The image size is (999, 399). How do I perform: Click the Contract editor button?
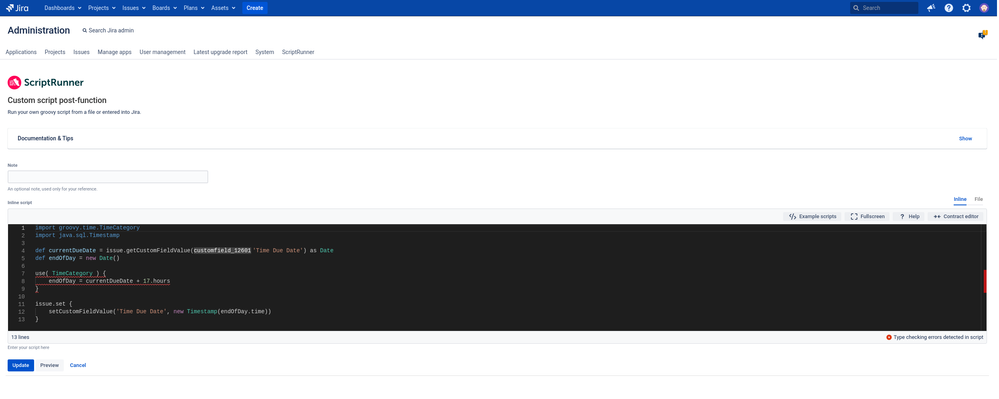click(956, 217)
